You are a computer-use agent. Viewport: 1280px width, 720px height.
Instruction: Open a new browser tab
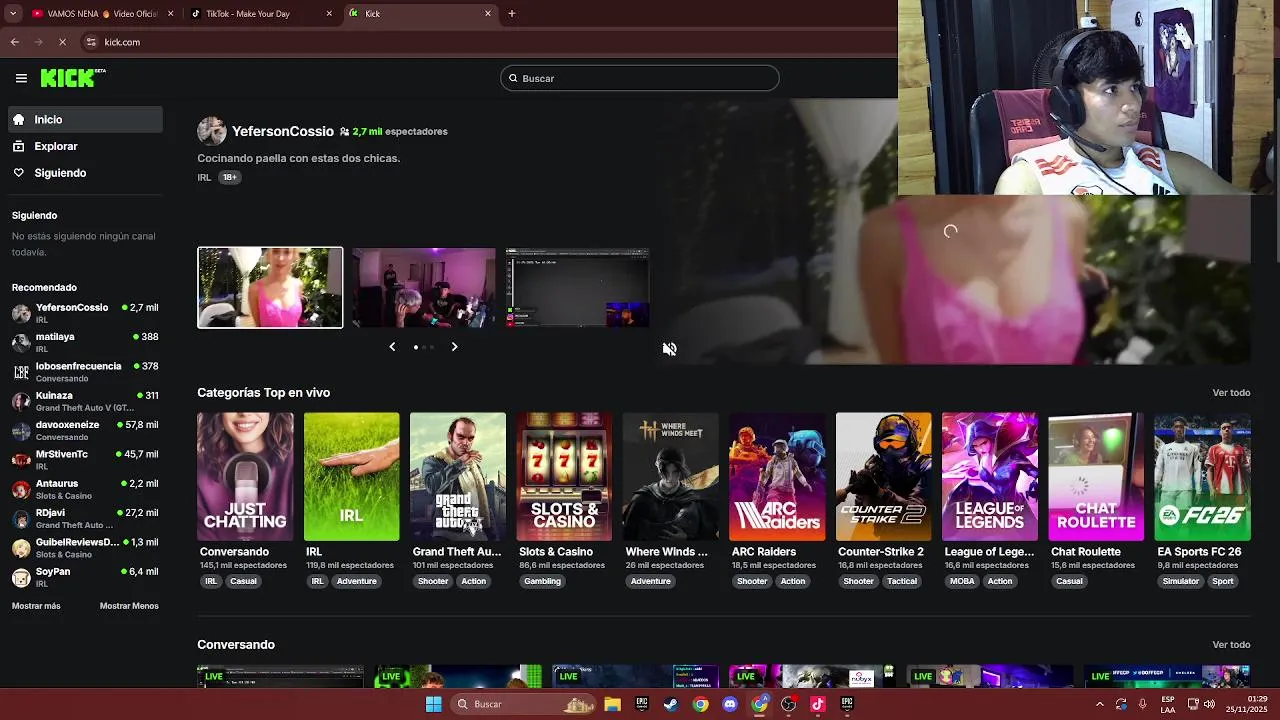click(x=512, y=14)
